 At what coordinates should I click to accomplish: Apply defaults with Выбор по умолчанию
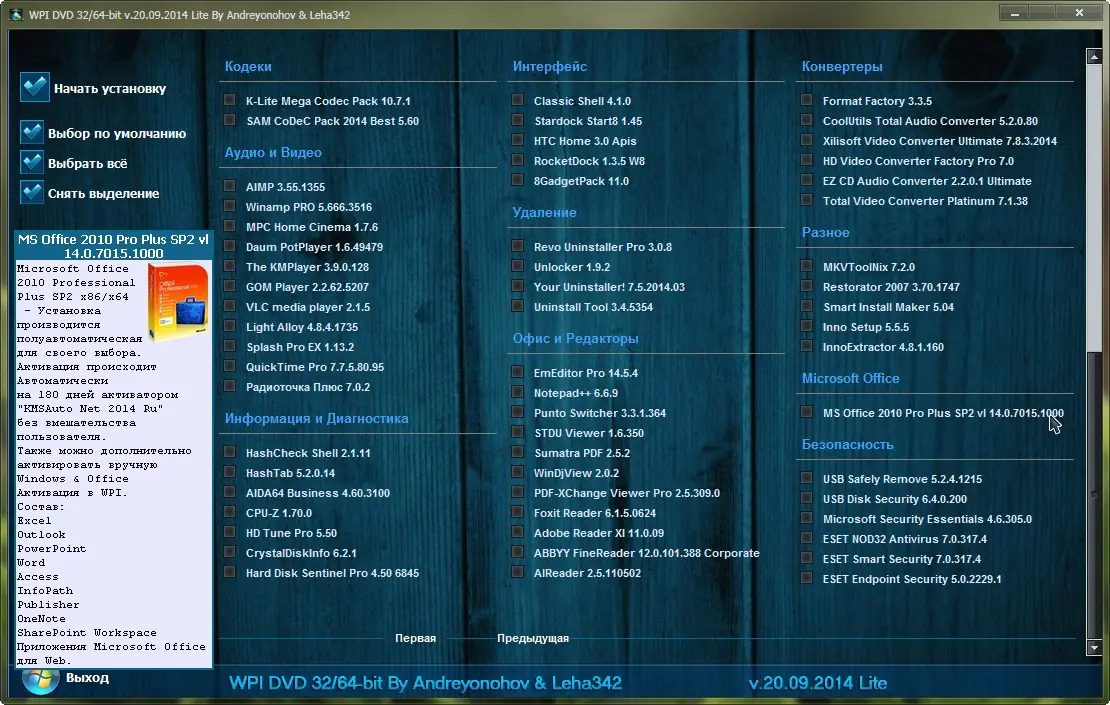click(x=117, y=133)
